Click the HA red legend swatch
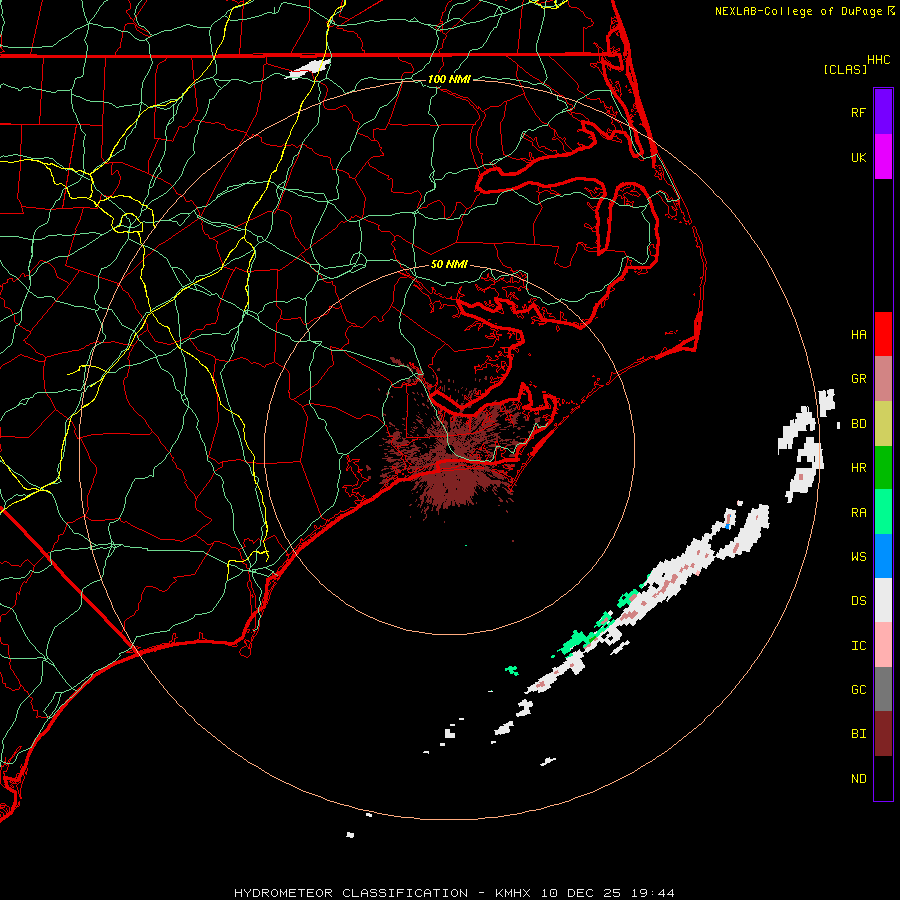Screen dimensions: 900x900 coord(883,334)
